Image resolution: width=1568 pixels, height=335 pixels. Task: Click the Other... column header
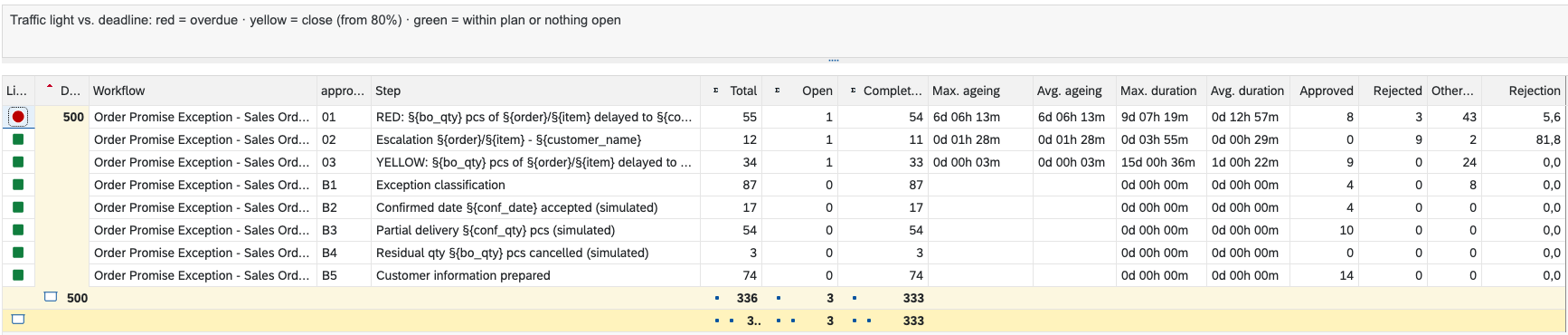(x=1454, y=91)
